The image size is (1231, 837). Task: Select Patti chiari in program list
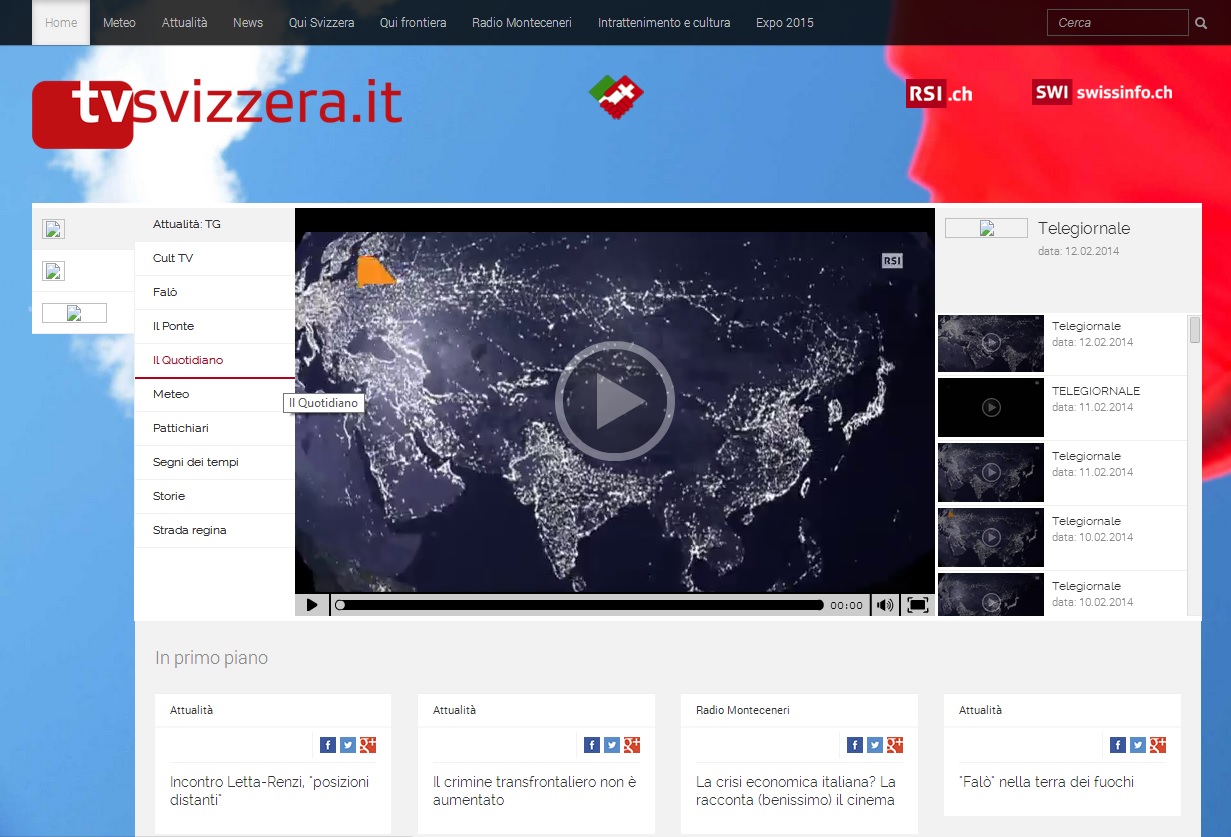(x=215, y=428)
